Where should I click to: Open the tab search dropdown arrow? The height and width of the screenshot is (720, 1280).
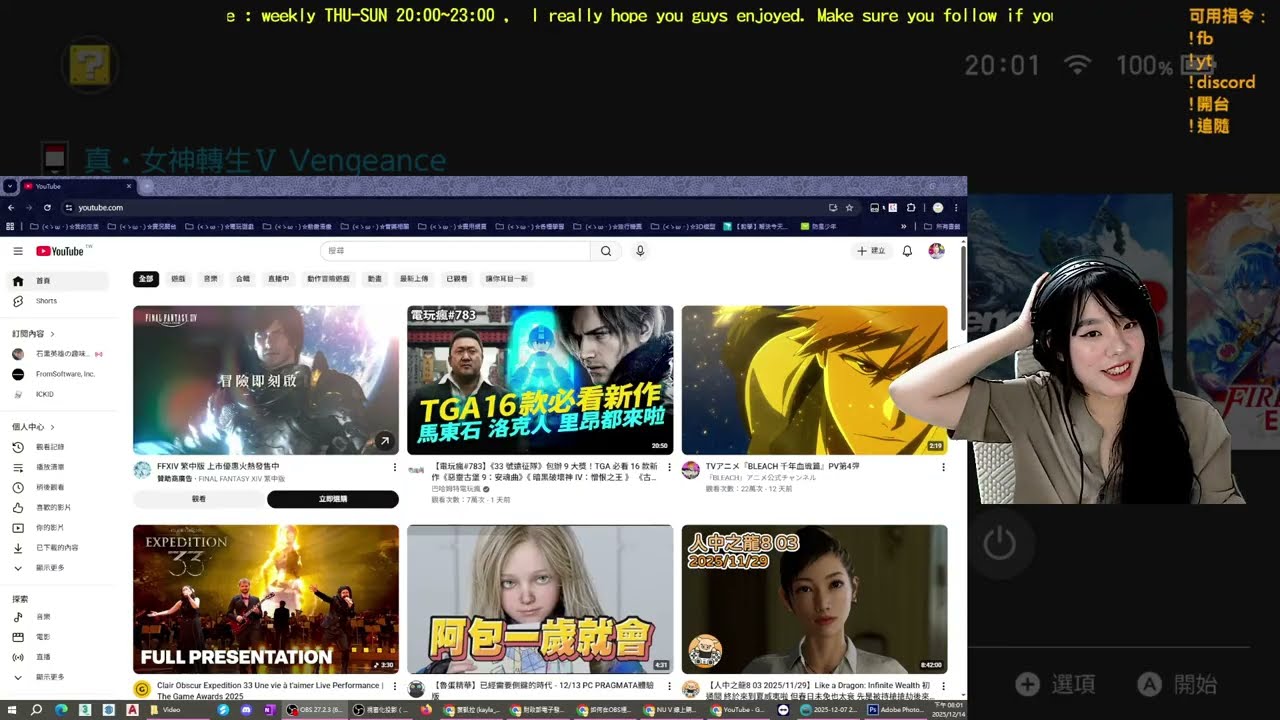[x=9, y=186]
